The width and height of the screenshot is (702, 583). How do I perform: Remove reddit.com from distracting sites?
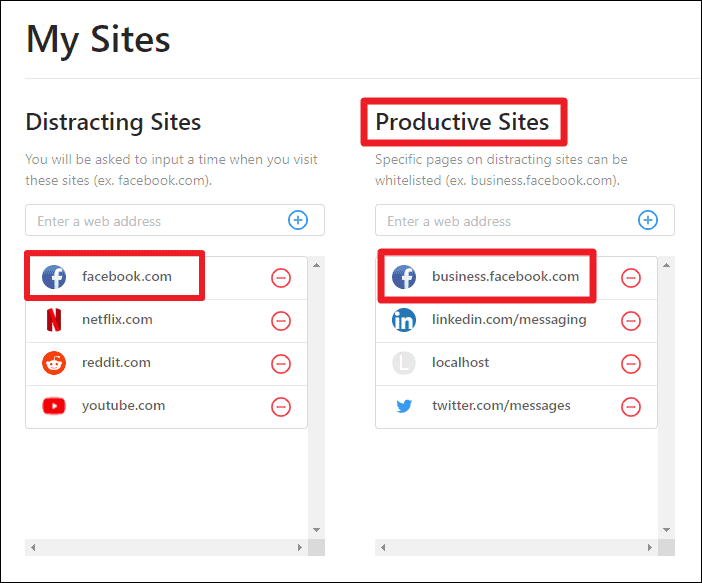281,364
